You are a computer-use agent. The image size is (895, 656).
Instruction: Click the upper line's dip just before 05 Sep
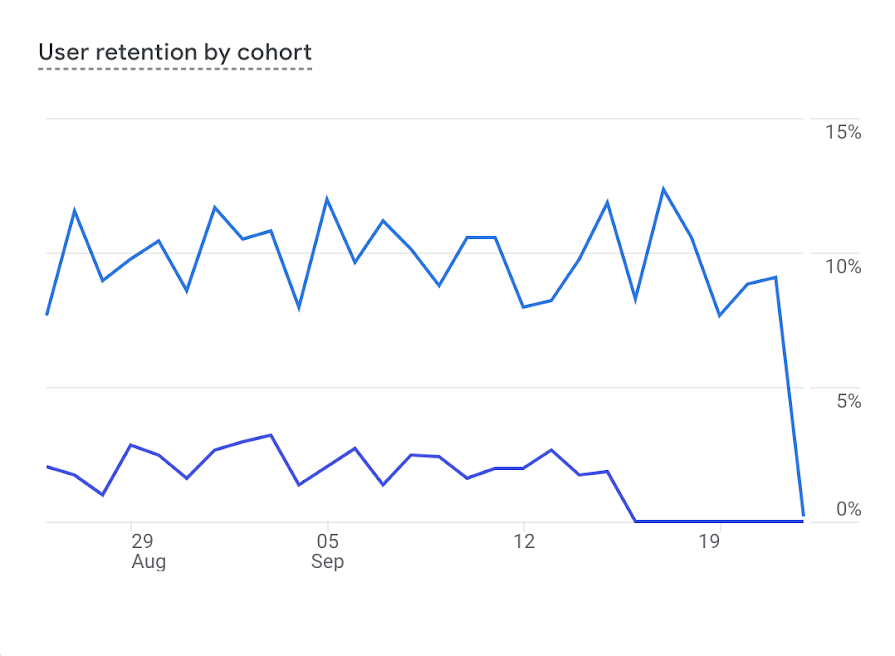[x=299, y=308]
